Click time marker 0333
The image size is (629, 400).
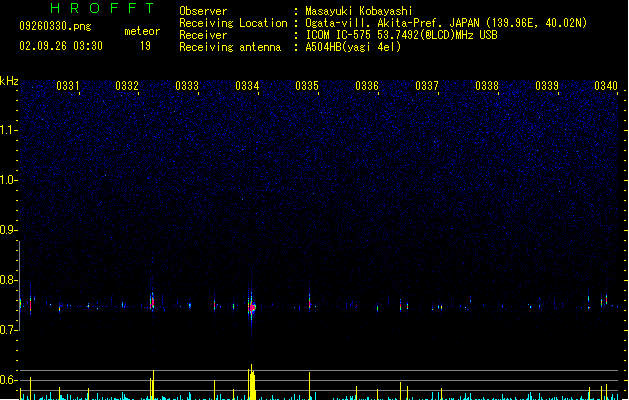187,86
